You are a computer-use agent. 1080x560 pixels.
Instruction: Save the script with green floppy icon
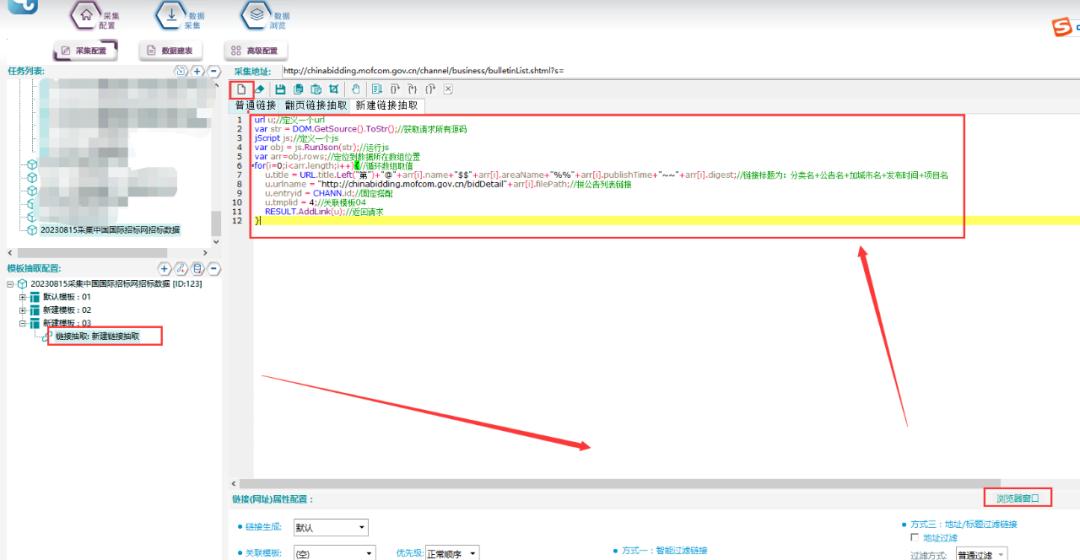pyautogui.click(x=281, y=90)
